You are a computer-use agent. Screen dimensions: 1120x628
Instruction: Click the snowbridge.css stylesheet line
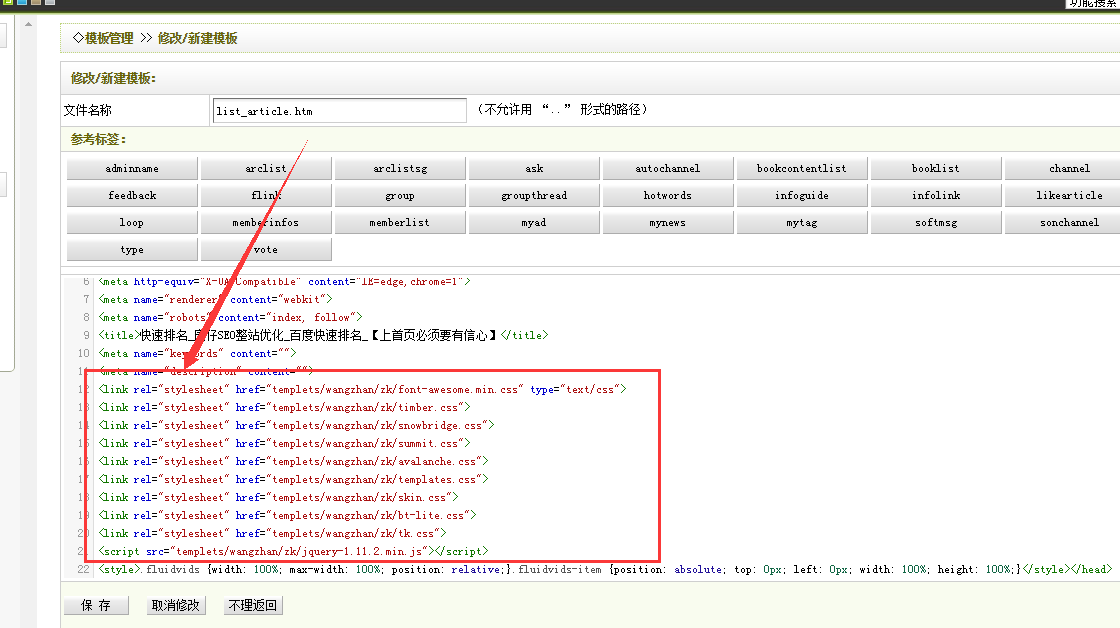click(x=297, y=426)
